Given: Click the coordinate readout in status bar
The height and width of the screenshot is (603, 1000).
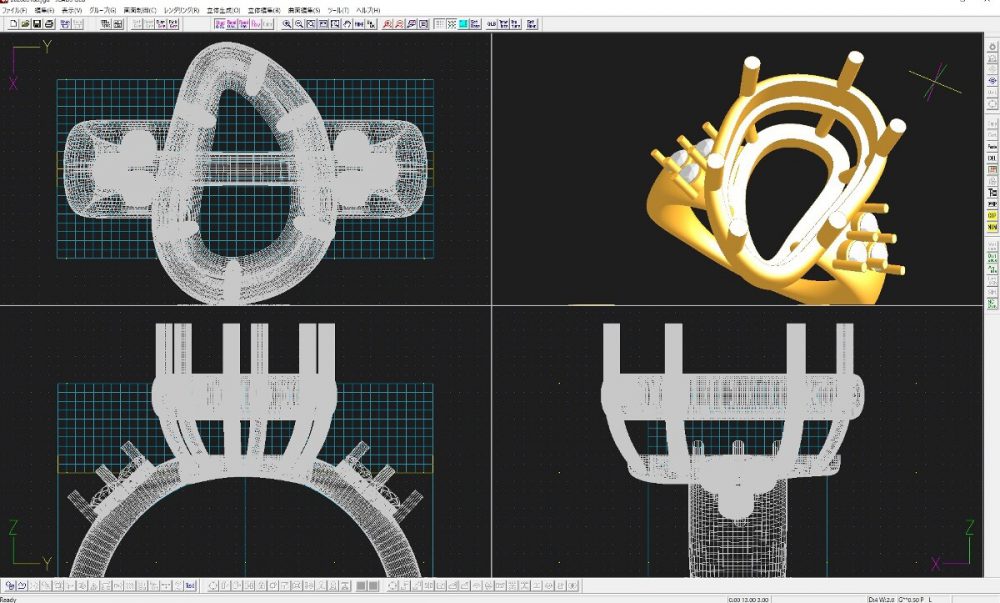Looking at the screenshot, I should click(x=749, y=599).
